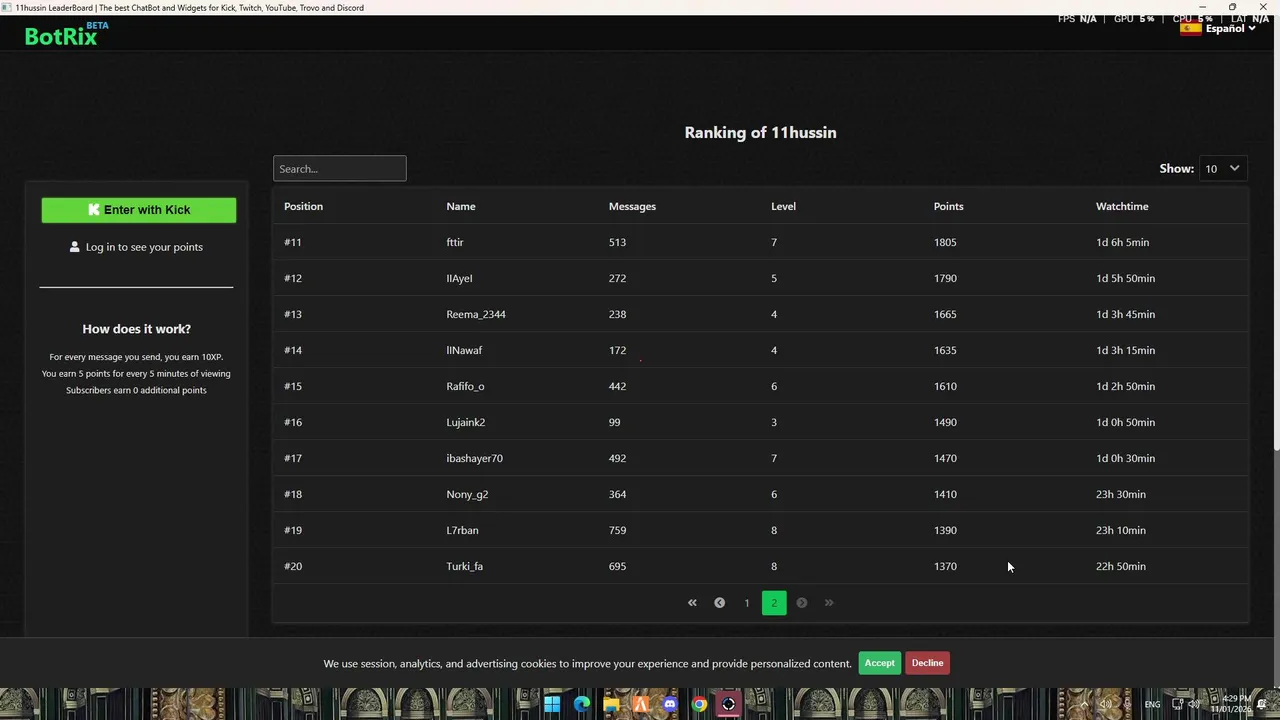This screenshot has width=1280, height=720.
Task: Click the Watchtime column header
Action: 1122,206
